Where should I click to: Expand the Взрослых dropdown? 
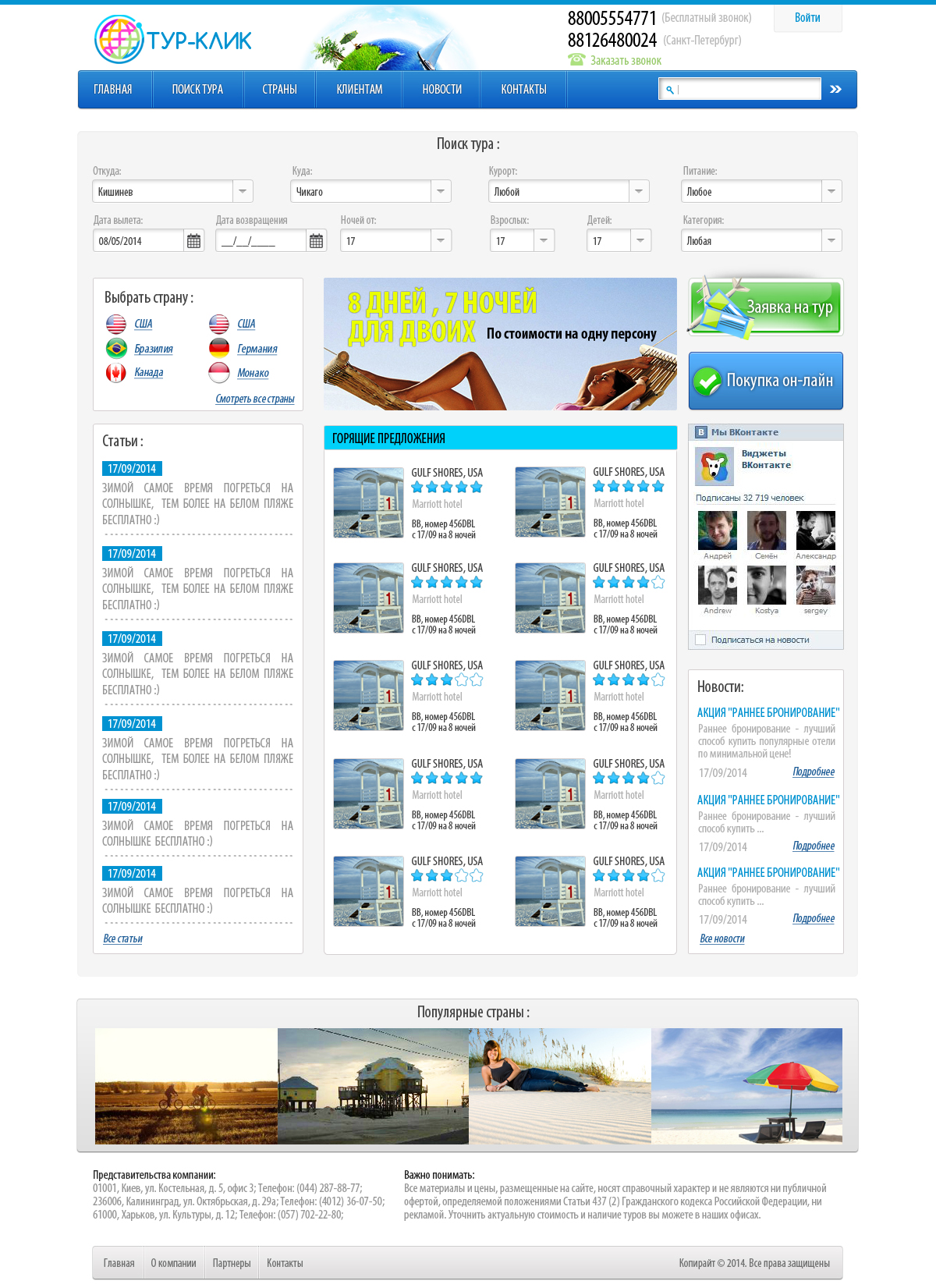pos(544,240)
